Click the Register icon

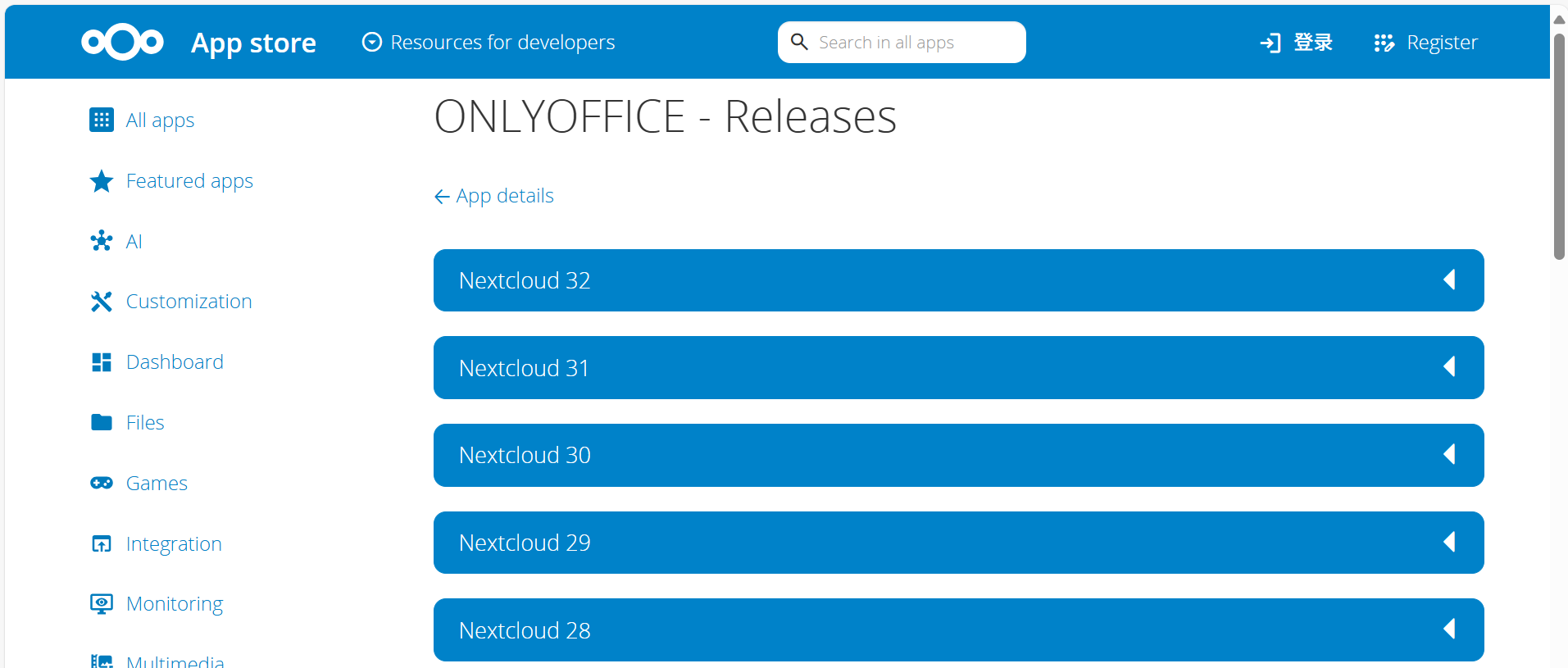pyautogui.click(x=1384, y=43)
